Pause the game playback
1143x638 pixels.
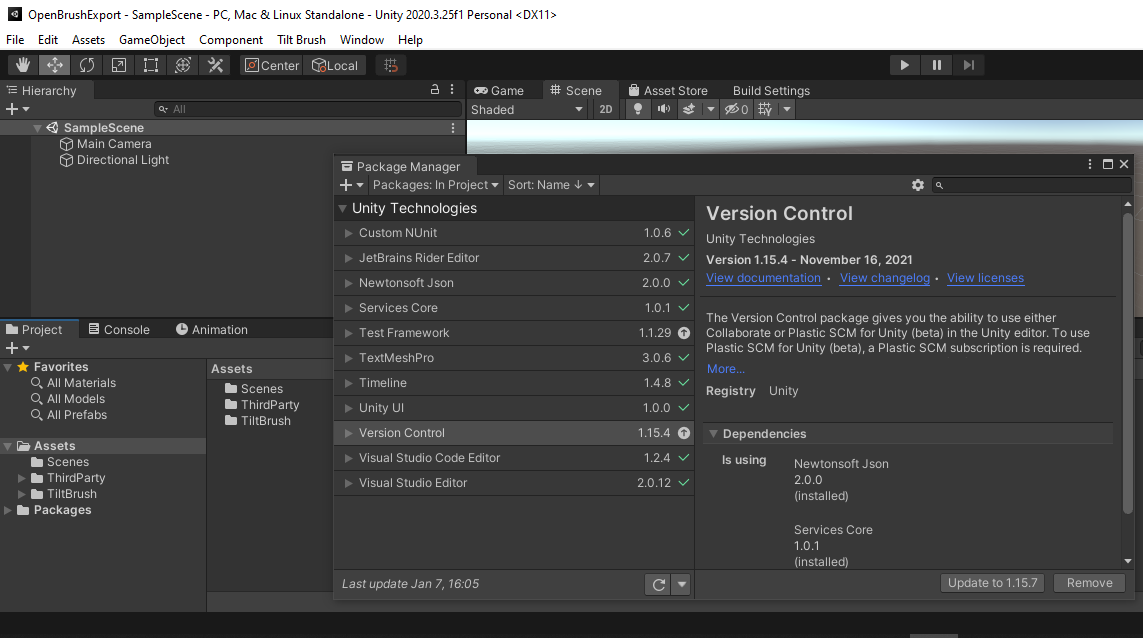click(x=937, y=65)
